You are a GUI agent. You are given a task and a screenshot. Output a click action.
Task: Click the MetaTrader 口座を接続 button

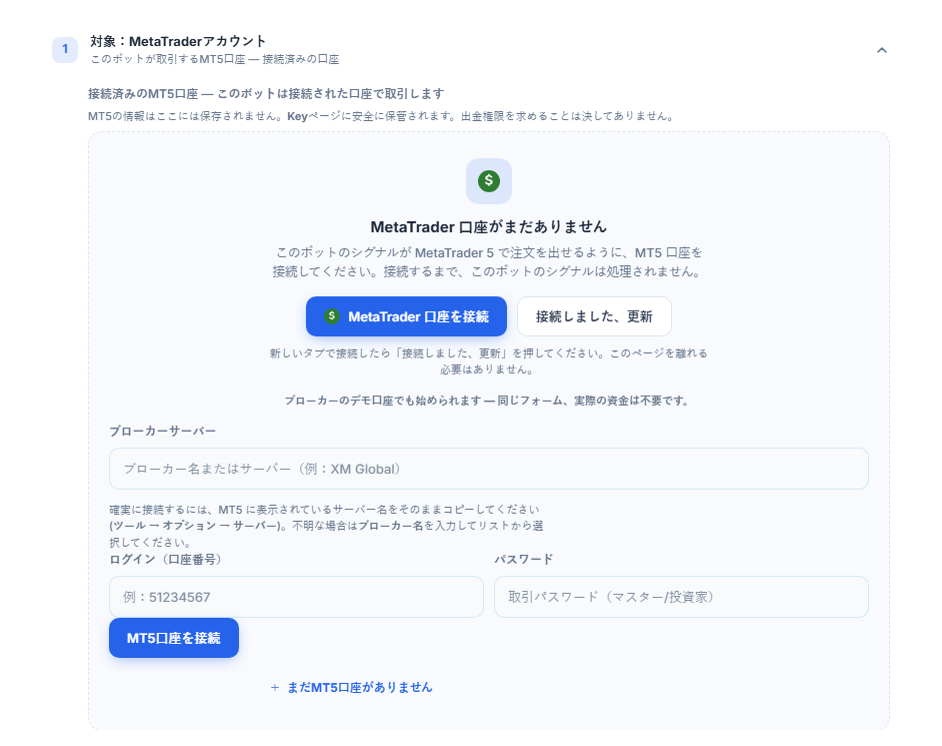[x=406, y=316]
